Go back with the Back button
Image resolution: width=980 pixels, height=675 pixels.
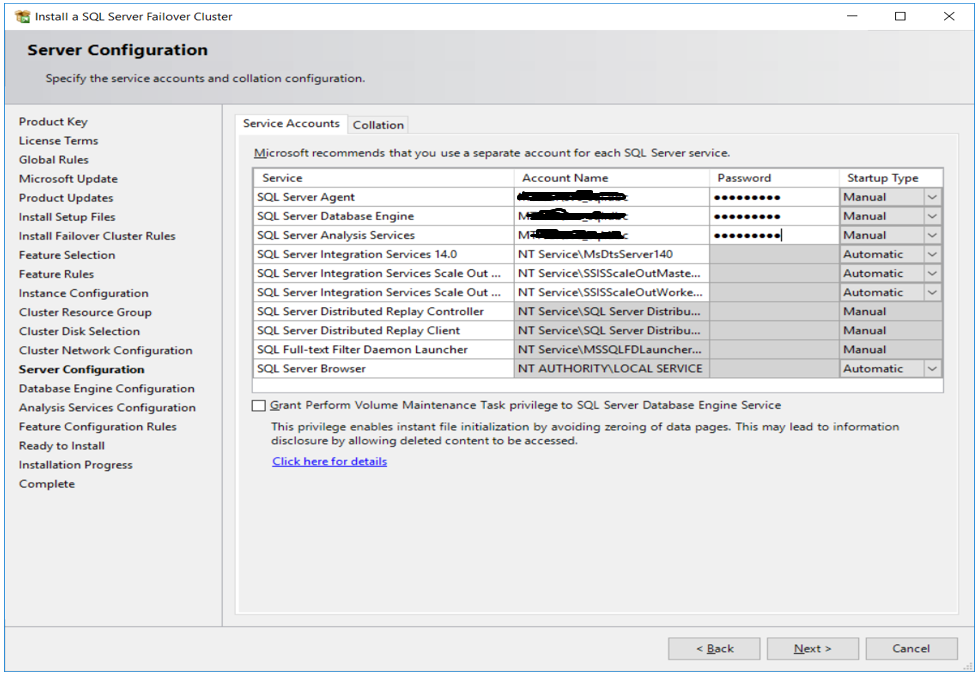click(714, 649)
